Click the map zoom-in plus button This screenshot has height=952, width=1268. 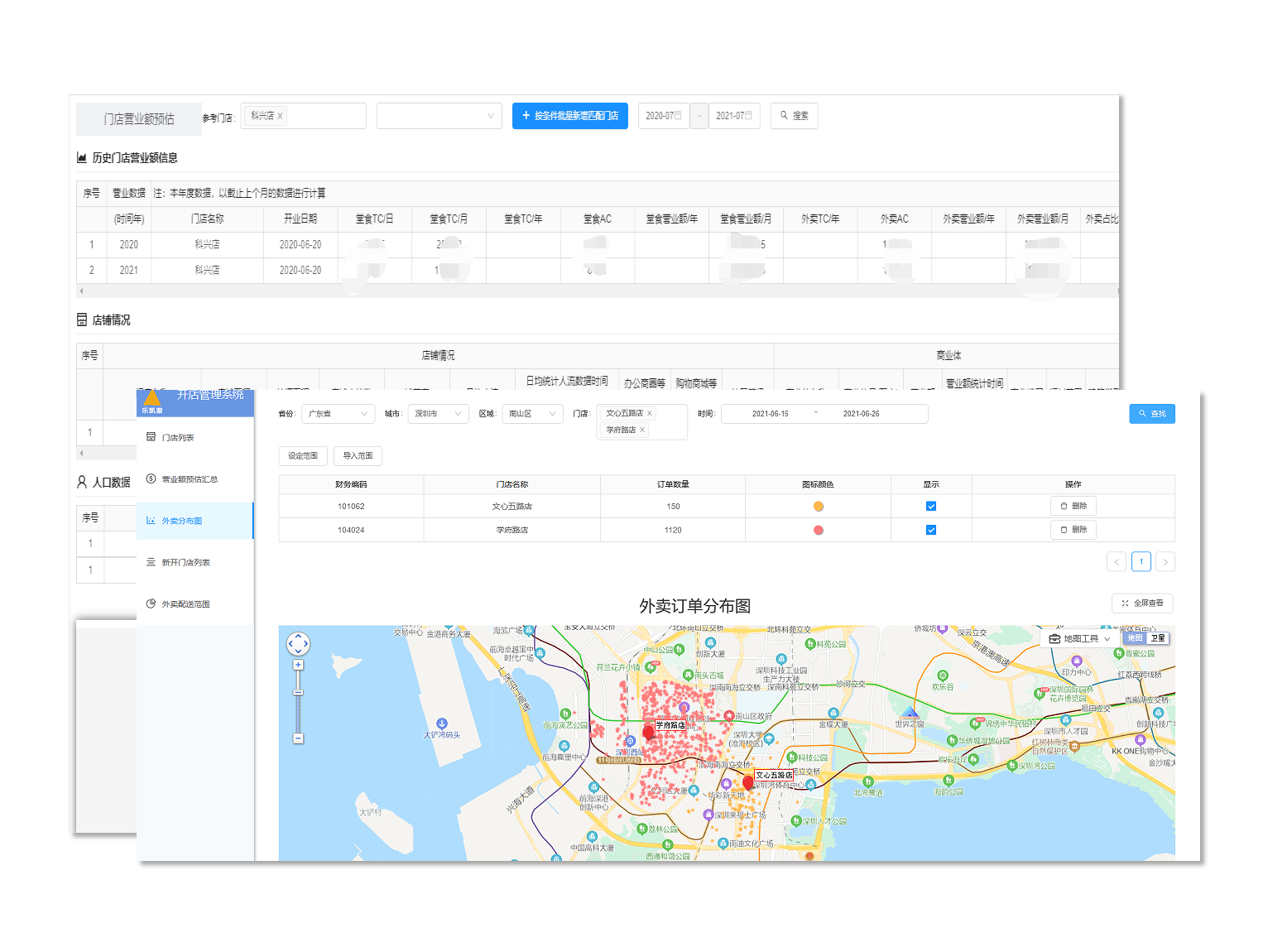point(298,665)
